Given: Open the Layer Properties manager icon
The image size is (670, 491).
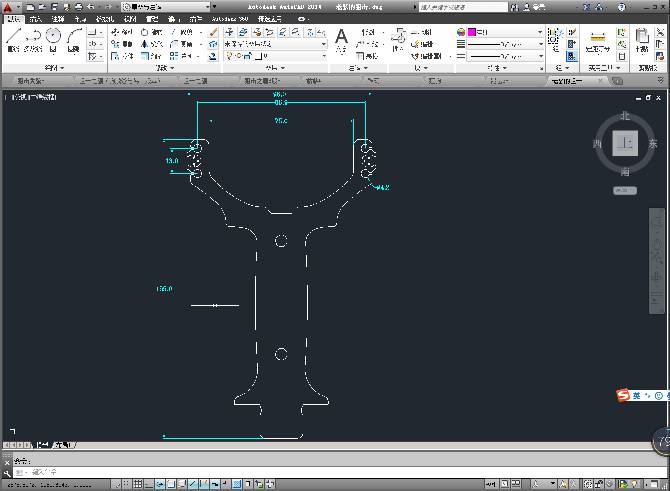Looking at the screenshot, I should [x=229, y=32].
